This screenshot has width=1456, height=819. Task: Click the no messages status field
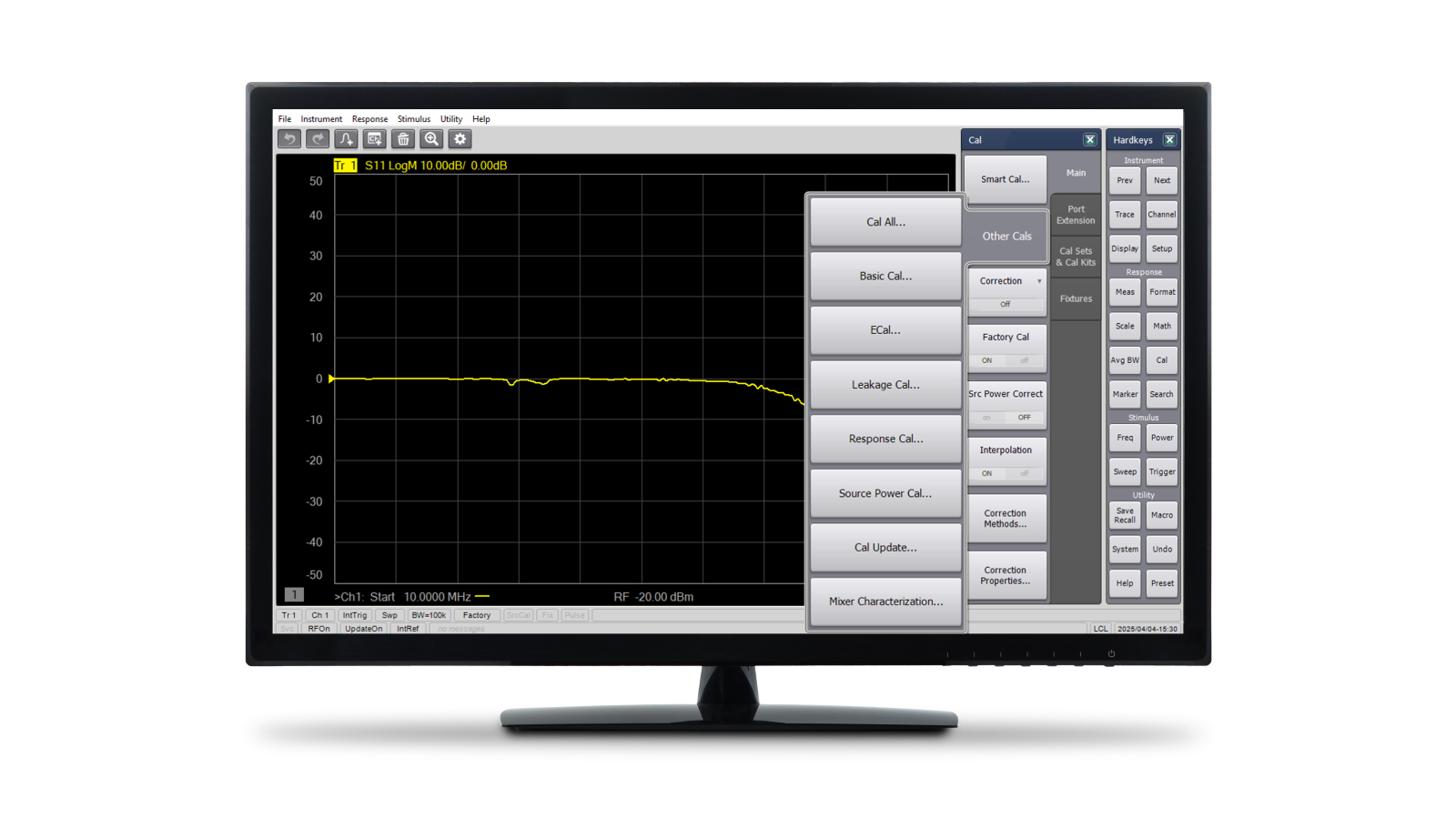coord(460,629)
